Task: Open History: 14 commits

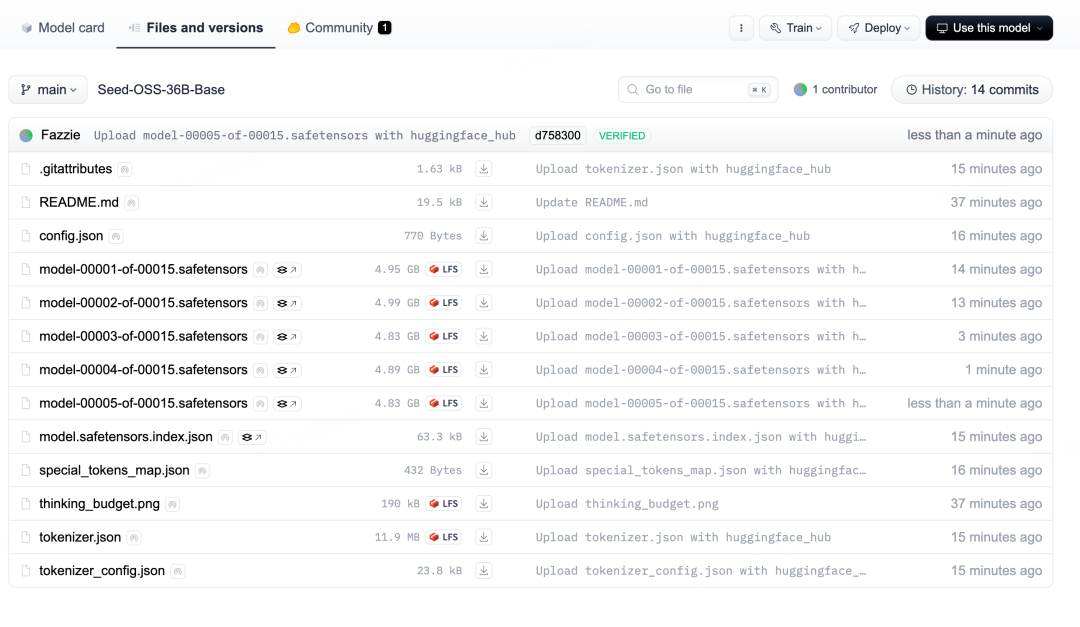Action: click(x=972, y=90)
